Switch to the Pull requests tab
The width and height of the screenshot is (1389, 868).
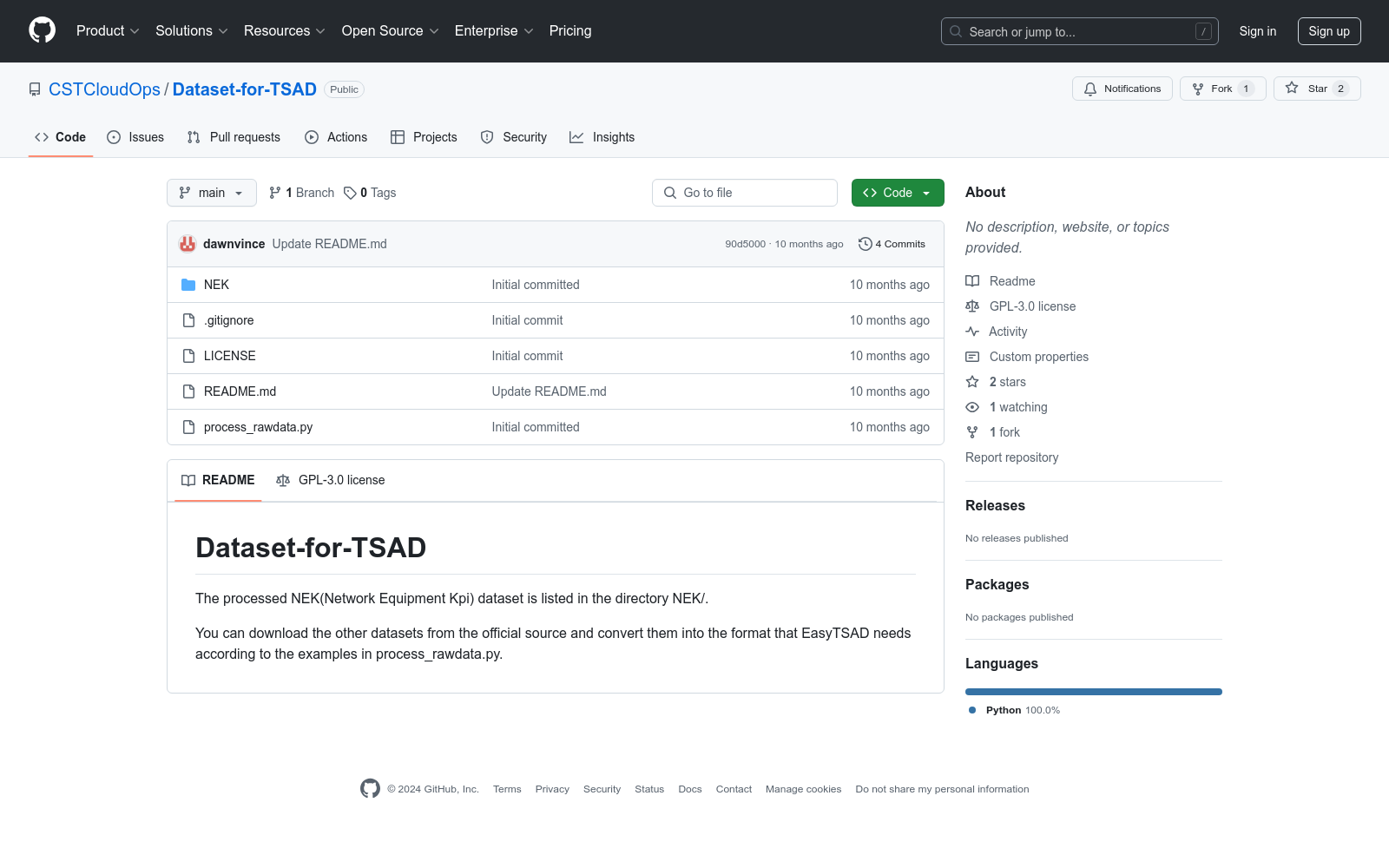[x=234, y=137]
